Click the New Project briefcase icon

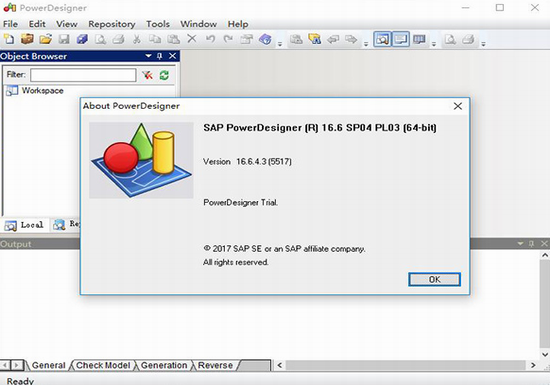pyautogui.click(x=27, y=39)
